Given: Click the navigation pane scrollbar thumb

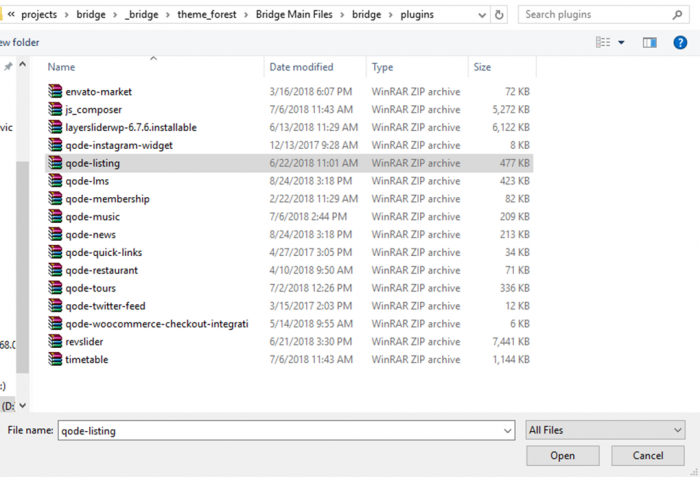Looking at the screenshot, I should (x=23, y=267).
